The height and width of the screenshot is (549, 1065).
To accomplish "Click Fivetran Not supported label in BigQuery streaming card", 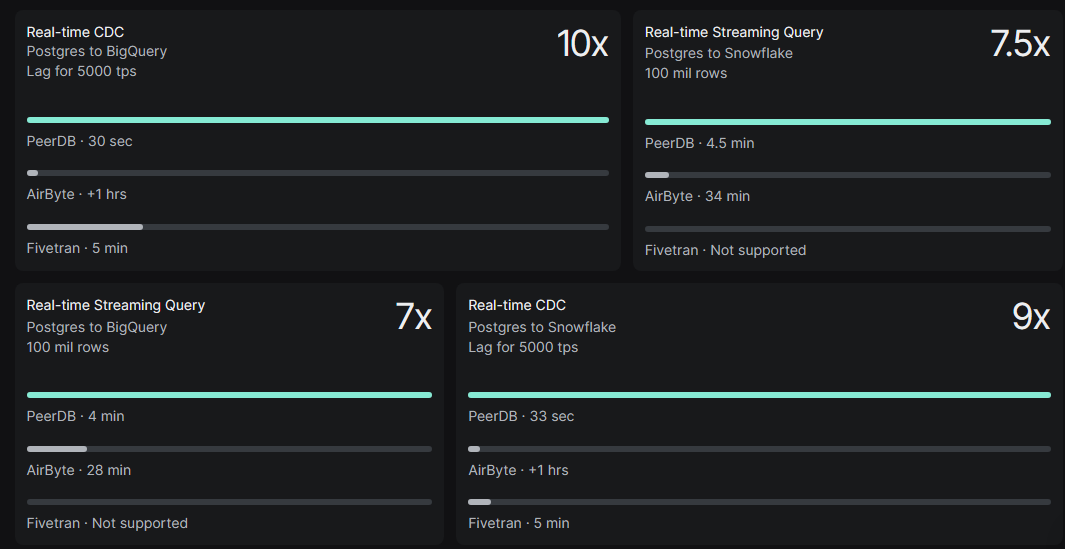I will tap(107, 523).
